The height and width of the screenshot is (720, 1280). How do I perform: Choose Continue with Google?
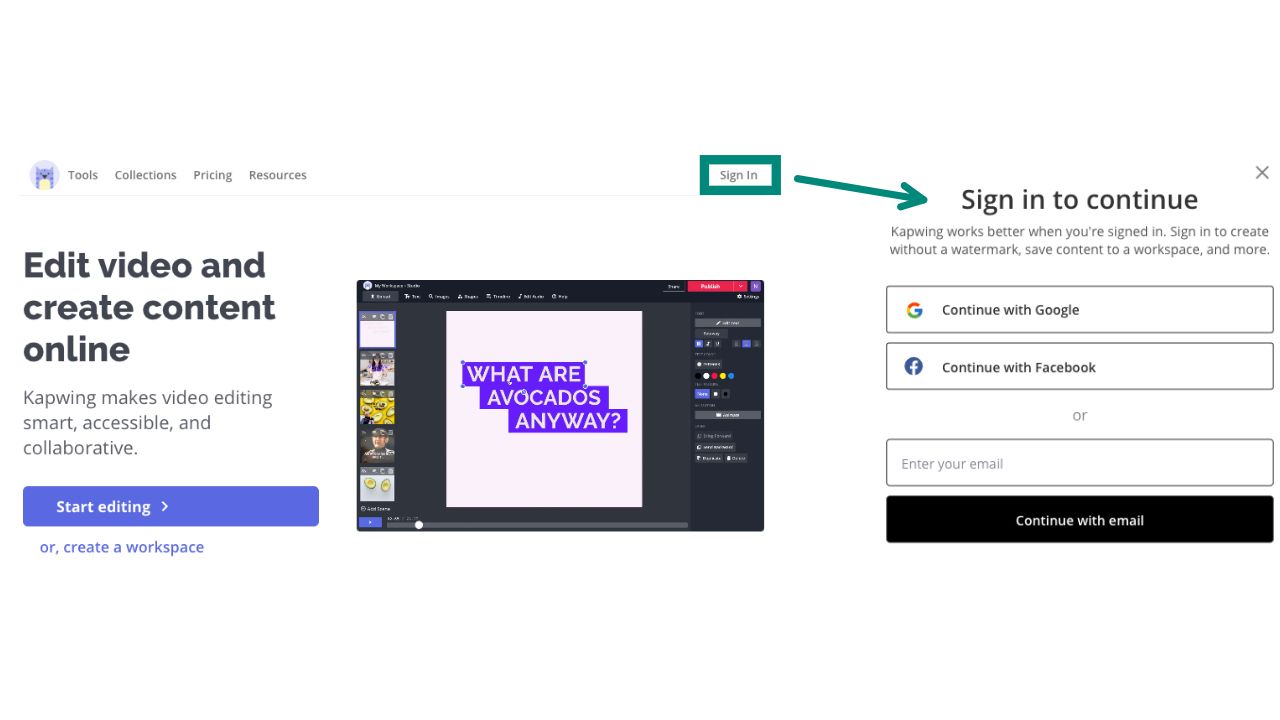point(1080,310)
